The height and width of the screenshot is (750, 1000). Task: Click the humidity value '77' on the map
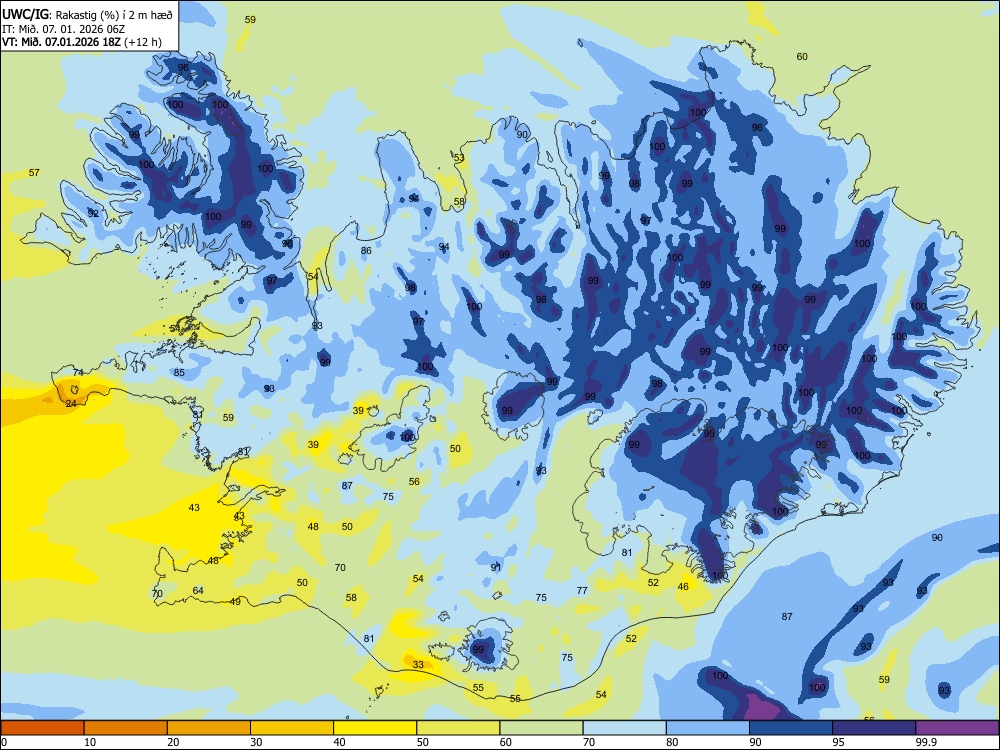582,591
